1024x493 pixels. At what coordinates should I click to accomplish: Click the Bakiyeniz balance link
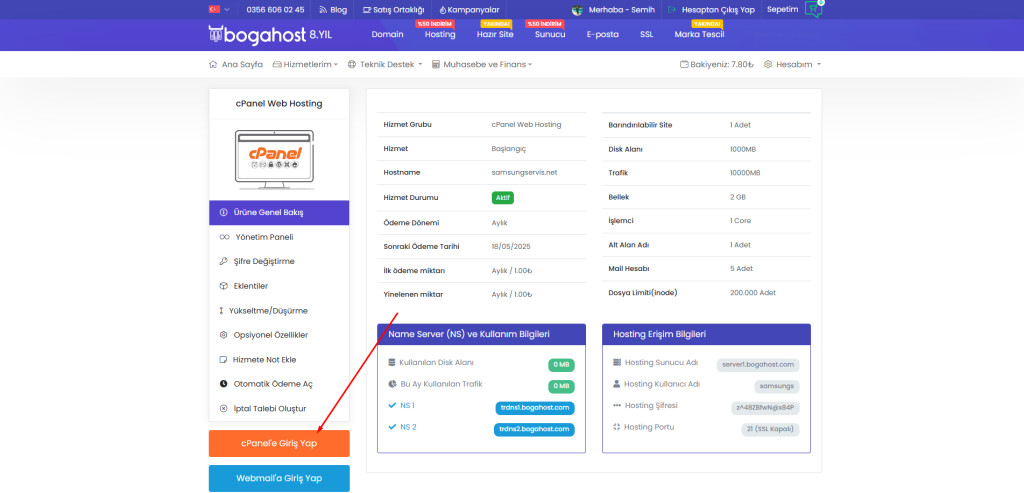click(x=717, y=65)
